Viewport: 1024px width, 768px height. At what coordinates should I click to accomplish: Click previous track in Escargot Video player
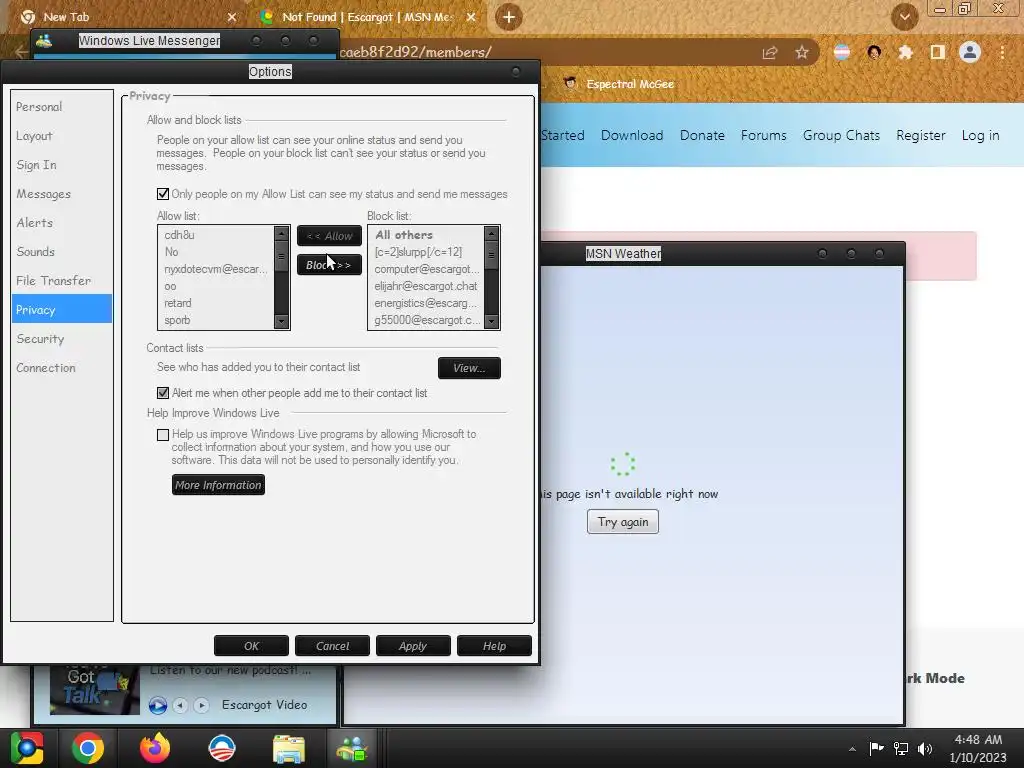click(180, 705)
